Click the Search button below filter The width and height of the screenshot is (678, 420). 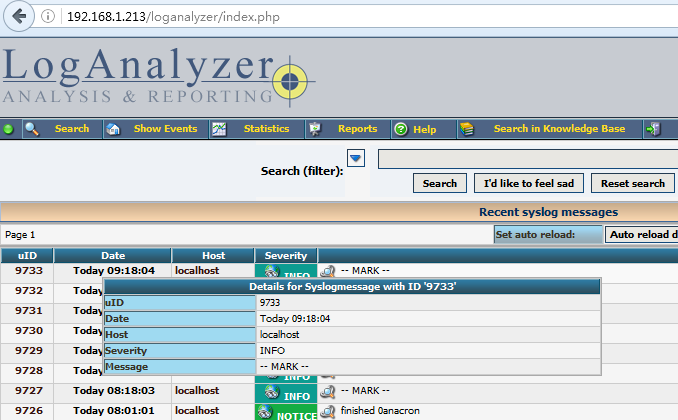click(440, 183)
